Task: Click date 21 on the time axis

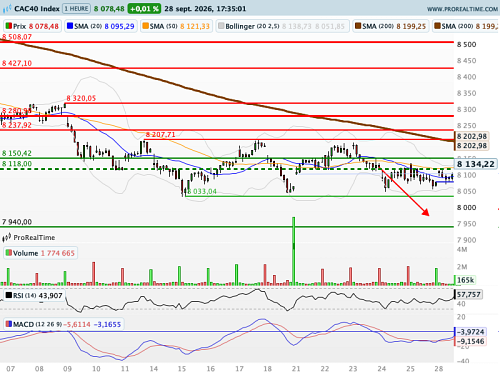Action: coord(296,369)
